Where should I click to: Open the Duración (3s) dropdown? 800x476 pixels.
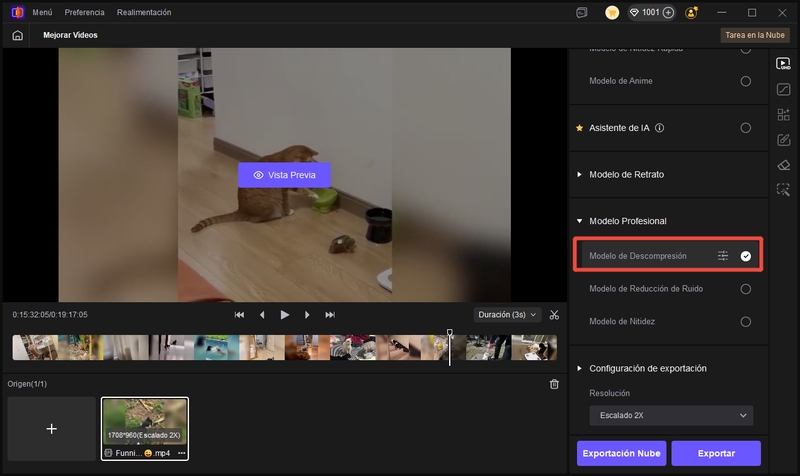pos(507,314)
